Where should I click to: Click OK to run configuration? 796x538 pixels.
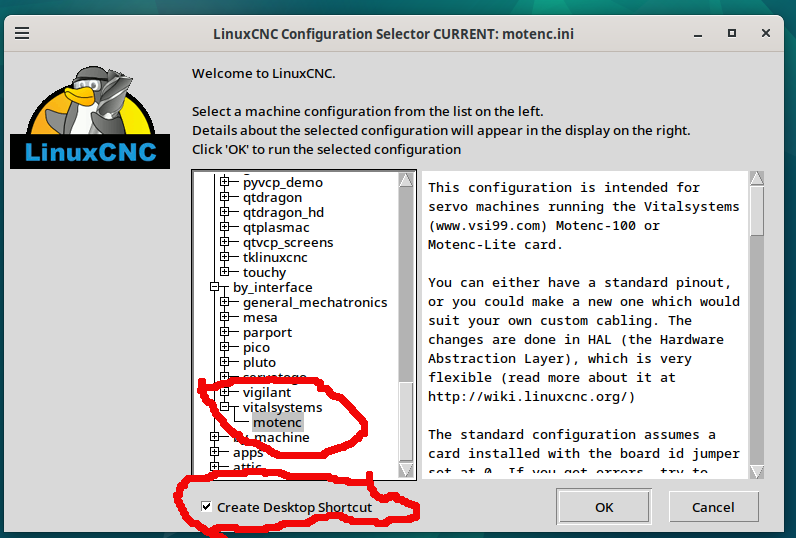point(604,507)
